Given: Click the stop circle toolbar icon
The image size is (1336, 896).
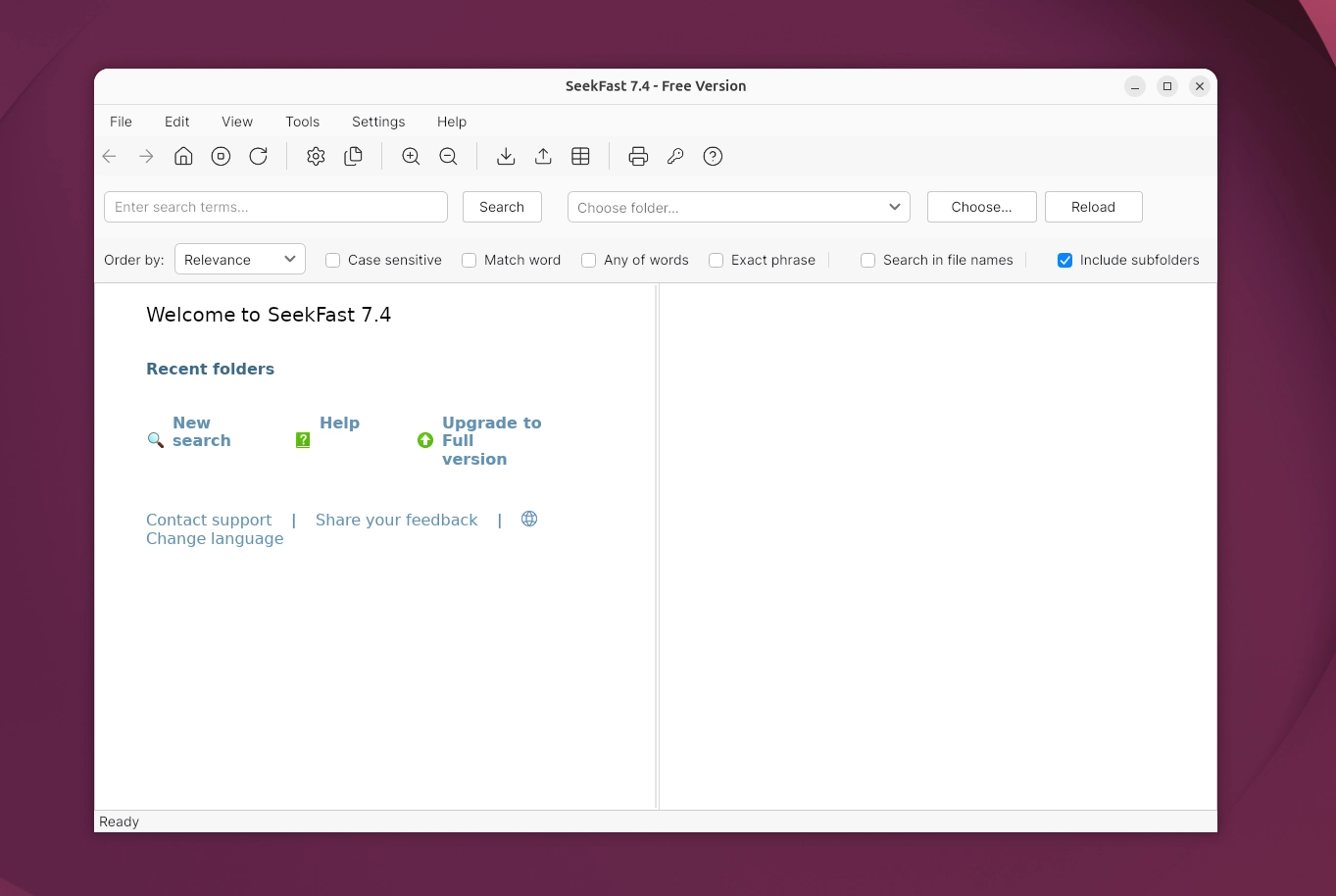Looking at the screenshot, I should click(221, 157).
